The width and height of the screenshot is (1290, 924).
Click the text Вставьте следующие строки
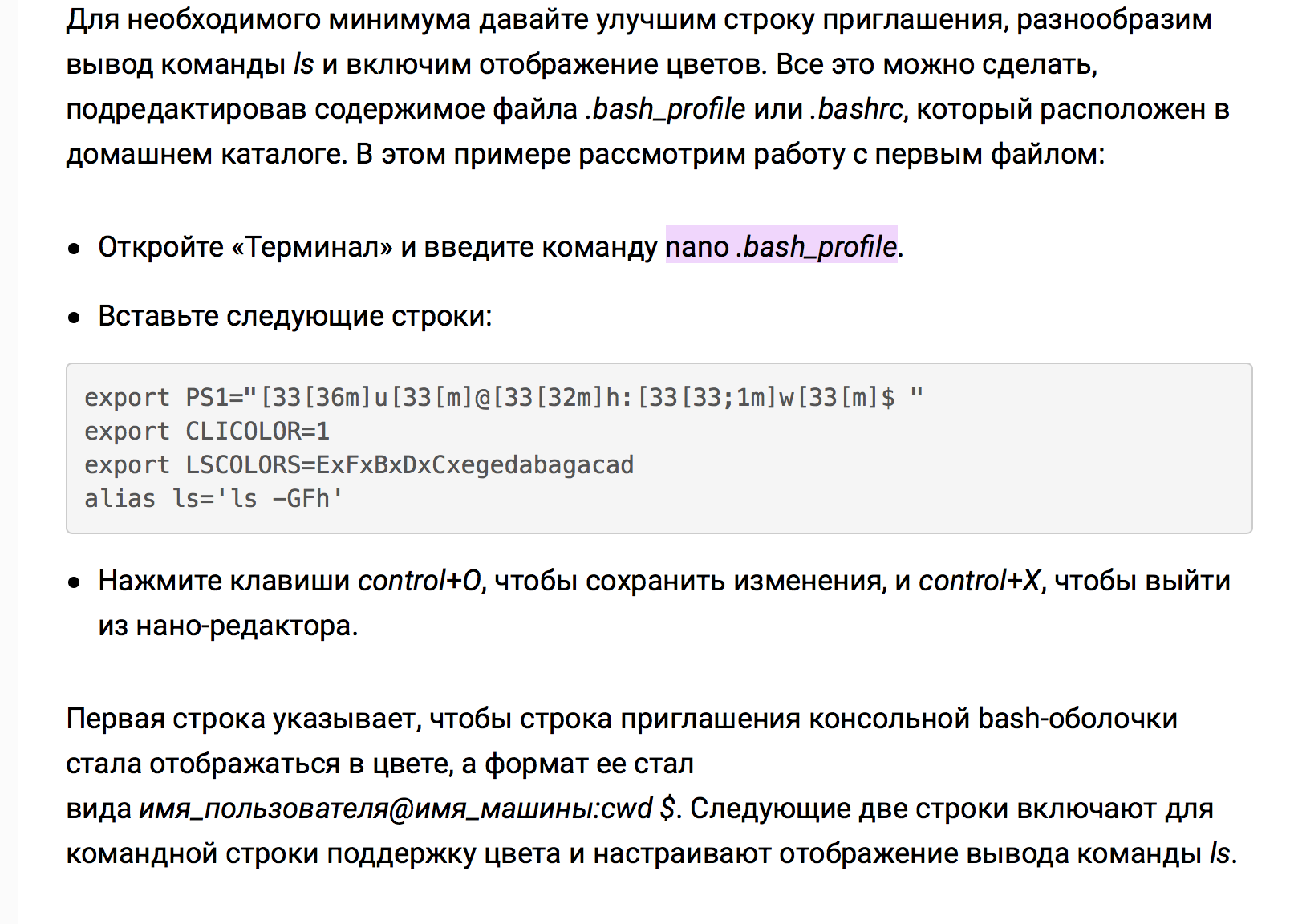294,315
